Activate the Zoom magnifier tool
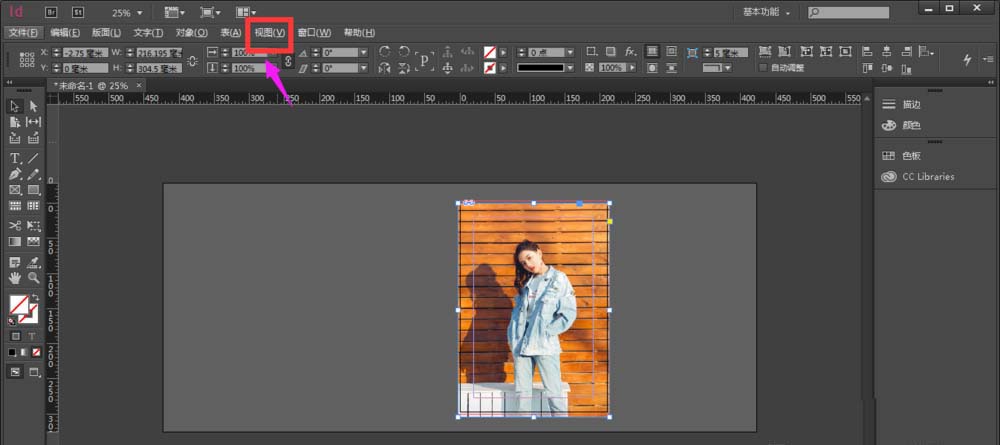The width and height of the screenshot is (1000, 445). click(34, 278)
